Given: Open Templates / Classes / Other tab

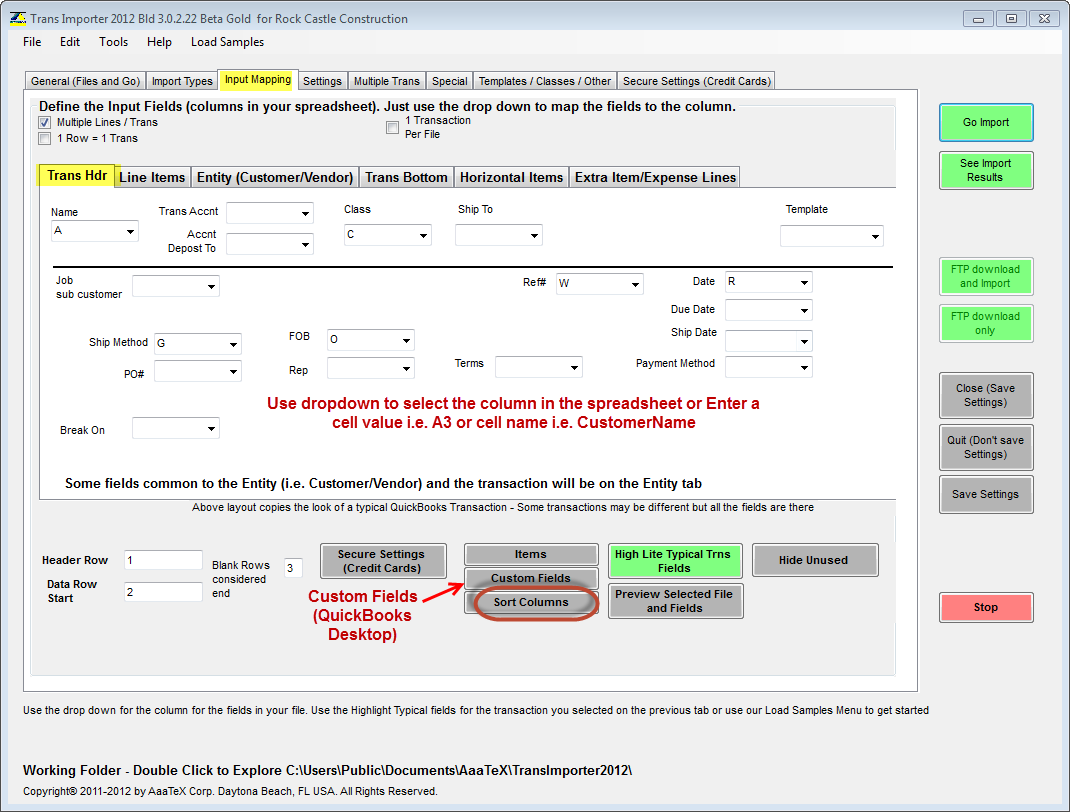Looking at the screenshot, I should (545, 81).
